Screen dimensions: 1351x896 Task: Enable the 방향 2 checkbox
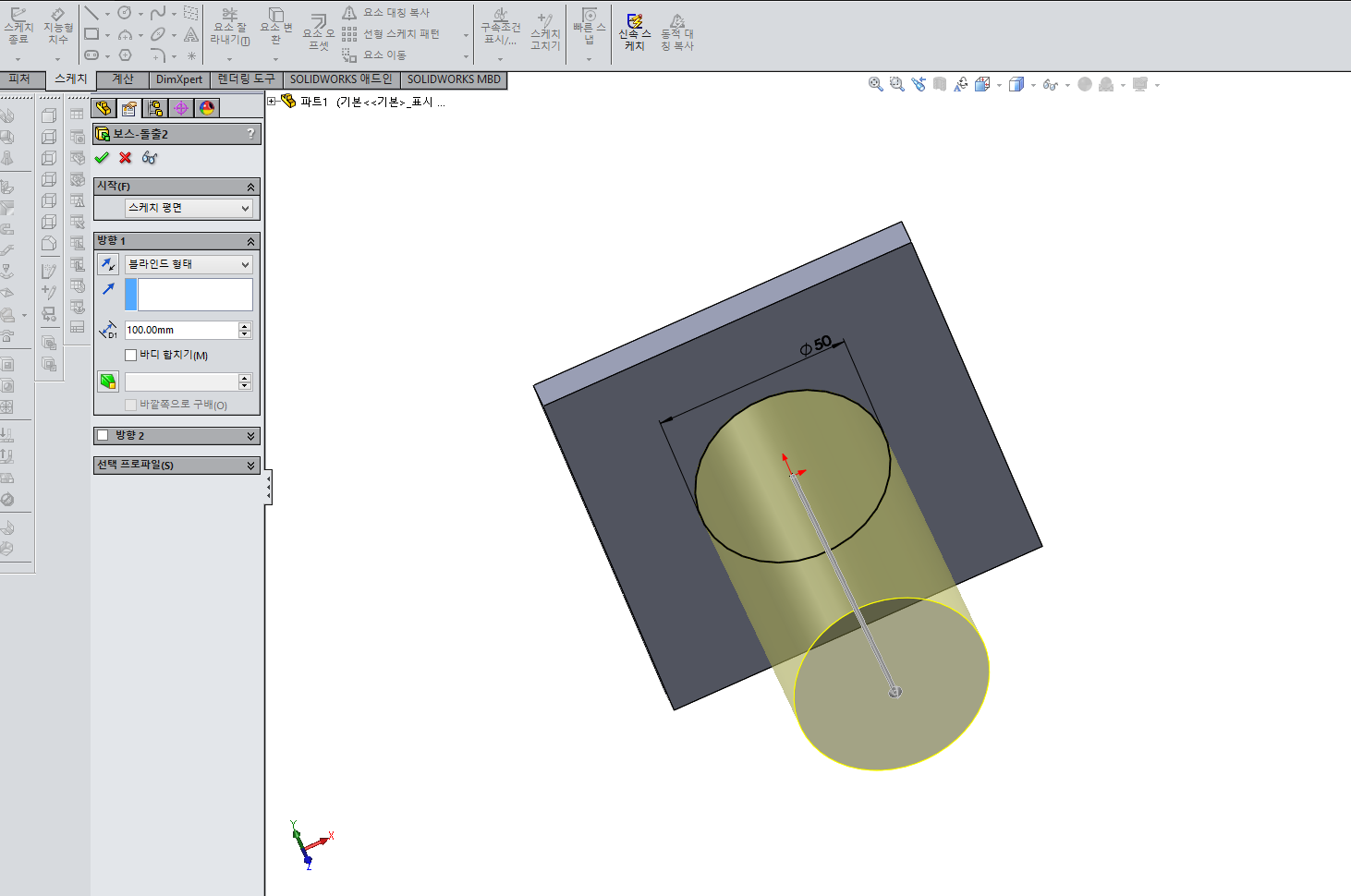pyautogui.click(x=103, y=436)
